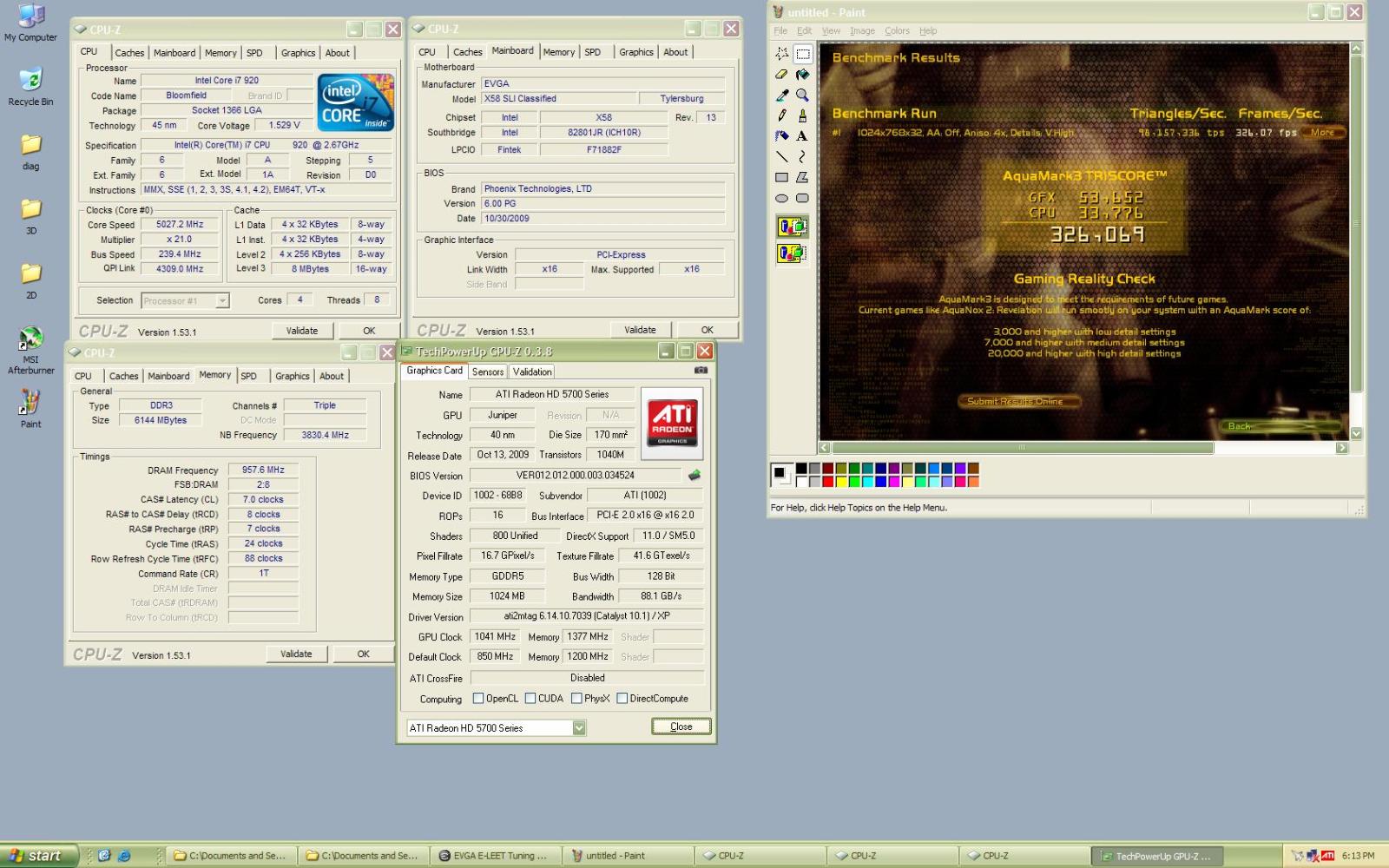The width and height of the screenshot is (1389, 868).
Task: Click the Close button in GPU-Z
Action: pyautogui.click(x=681, y=727)
